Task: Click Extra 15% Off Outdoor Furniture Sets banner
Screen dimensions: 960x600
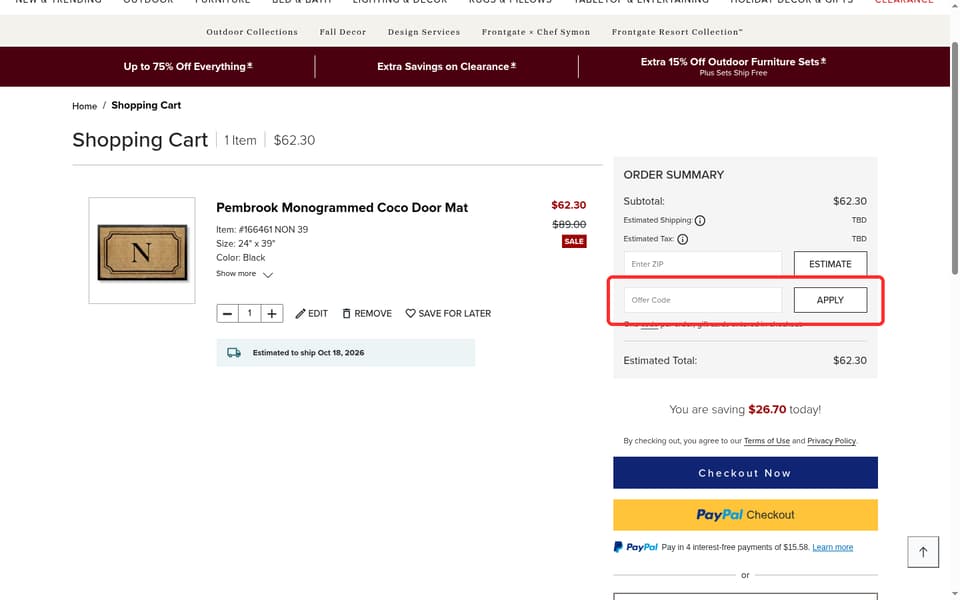Action: click(x=733, y=66)
